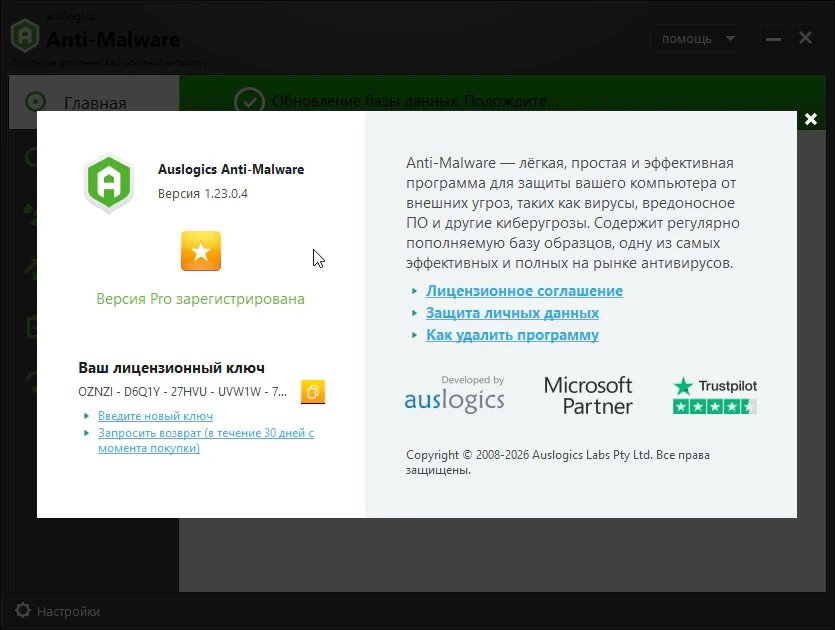Screen dimensions: 835x630
Task: Click the Microsoft Partner logo
Action: pos(588,396)
